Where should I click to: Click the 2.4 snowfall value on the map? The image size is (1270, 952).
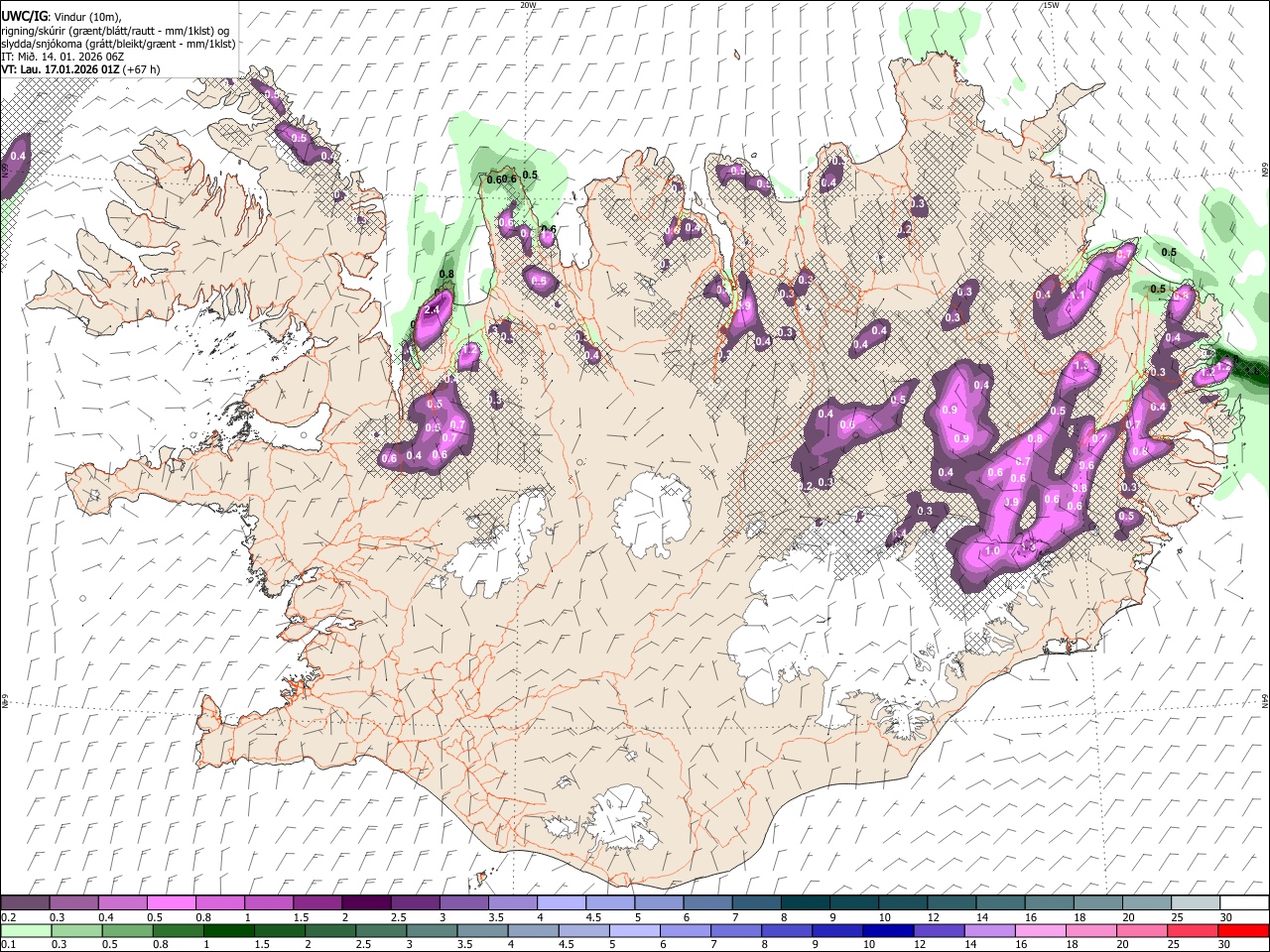tap(432, 310)
